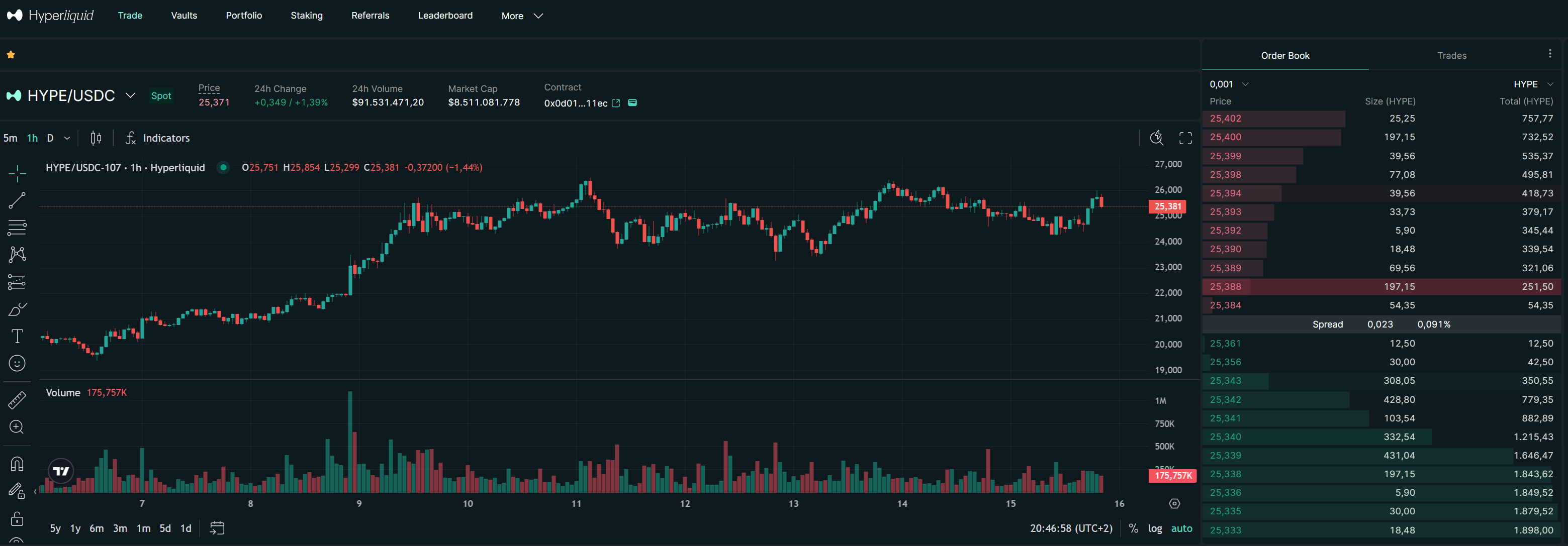Set chart range to 3m

(x=121, y=528)
